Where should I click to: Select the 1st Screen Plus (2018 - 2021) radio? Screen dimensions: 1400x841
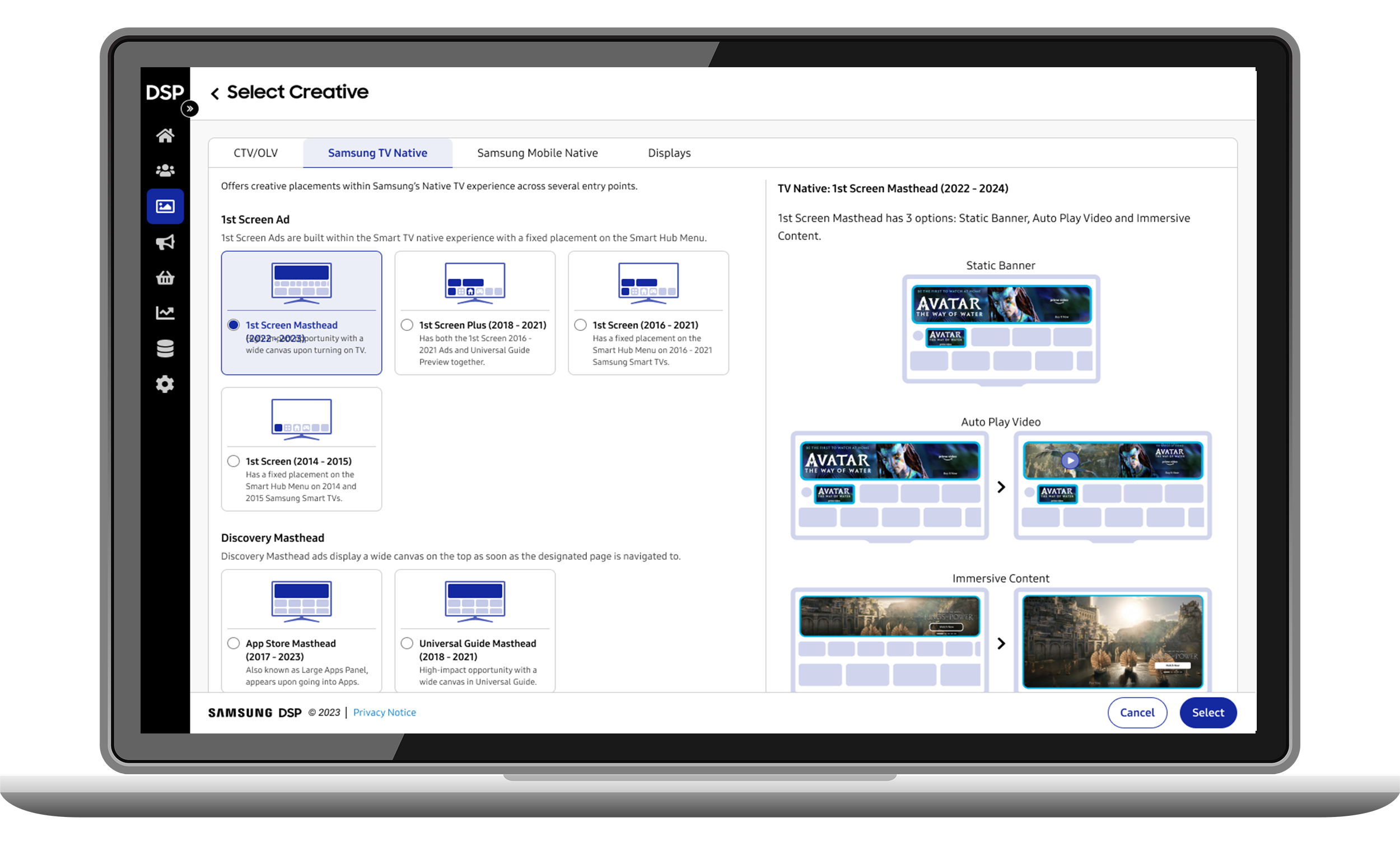pos(407,325)
